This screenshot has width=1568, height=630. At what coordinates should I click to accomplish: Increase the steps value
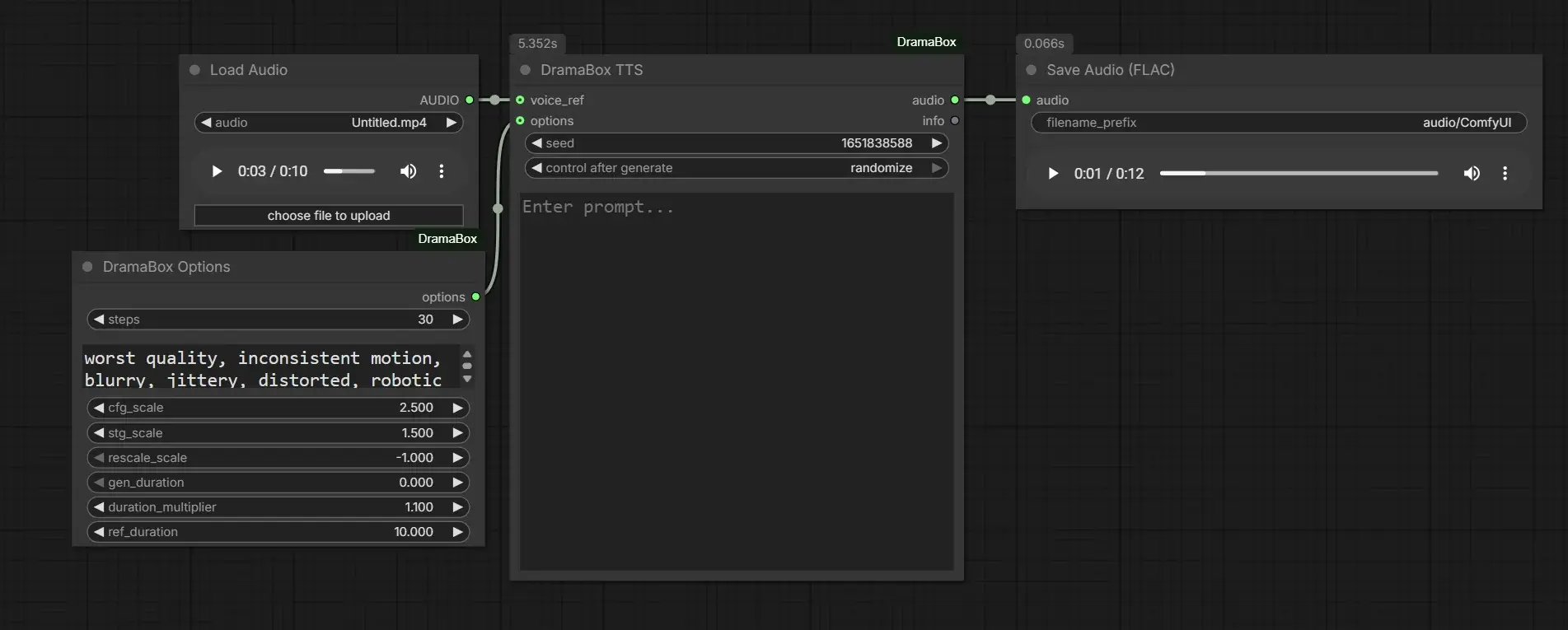[458, 320]
